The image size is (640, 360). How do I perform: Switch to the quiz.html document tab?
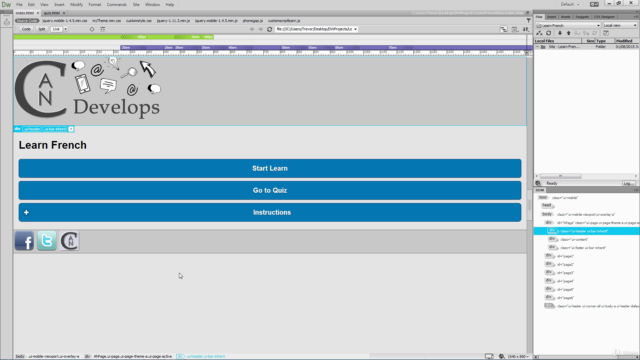coord(51,13)
